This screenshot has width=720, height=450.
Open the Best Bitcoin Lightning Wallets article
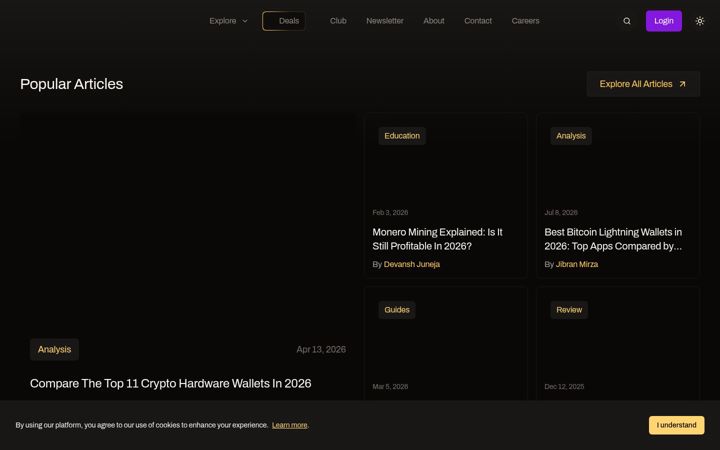click(613, 239)
